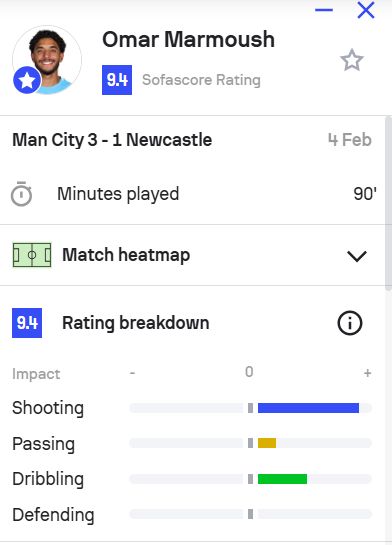392x545 pixels.
Task: Open the Omar Marmoush player name link
Action: 188,39
